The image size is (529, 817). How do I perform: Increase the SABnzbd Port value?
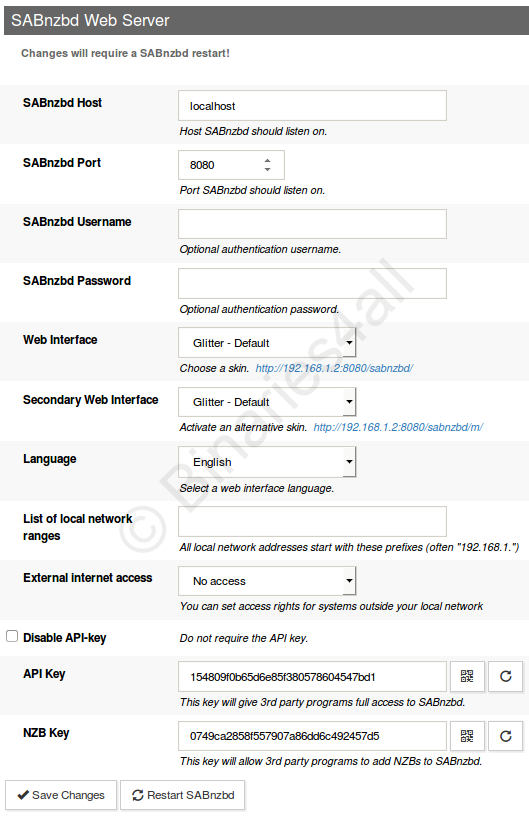(267, 160)
